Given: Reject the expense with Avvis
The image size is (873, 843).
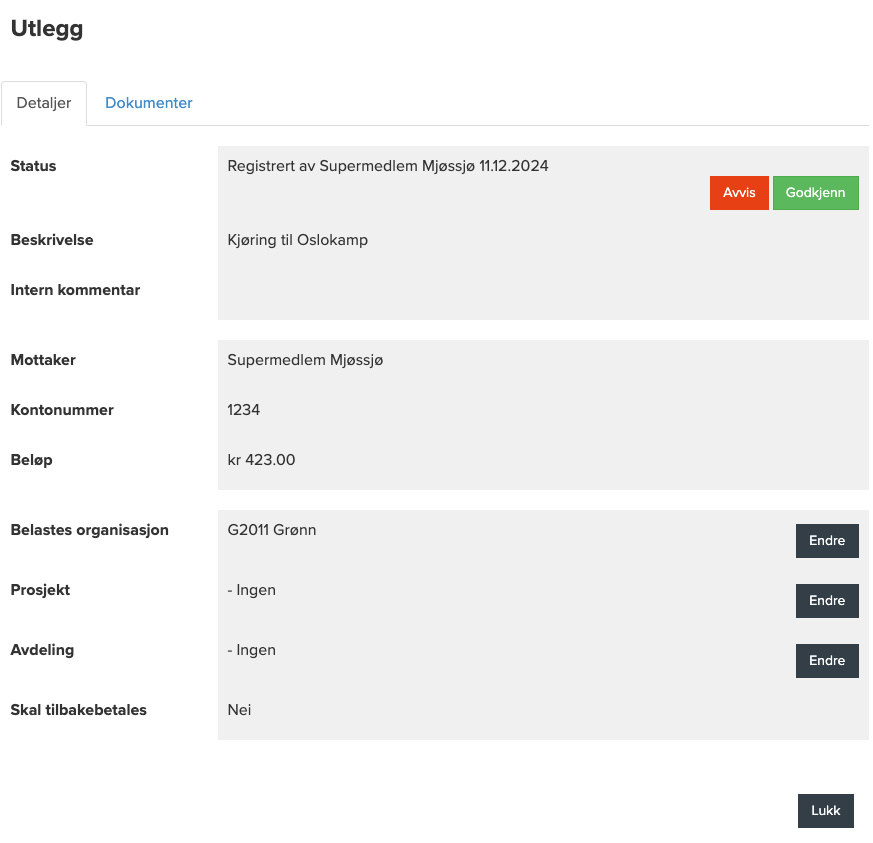Looking at the screenshot, I should point(739,193).
